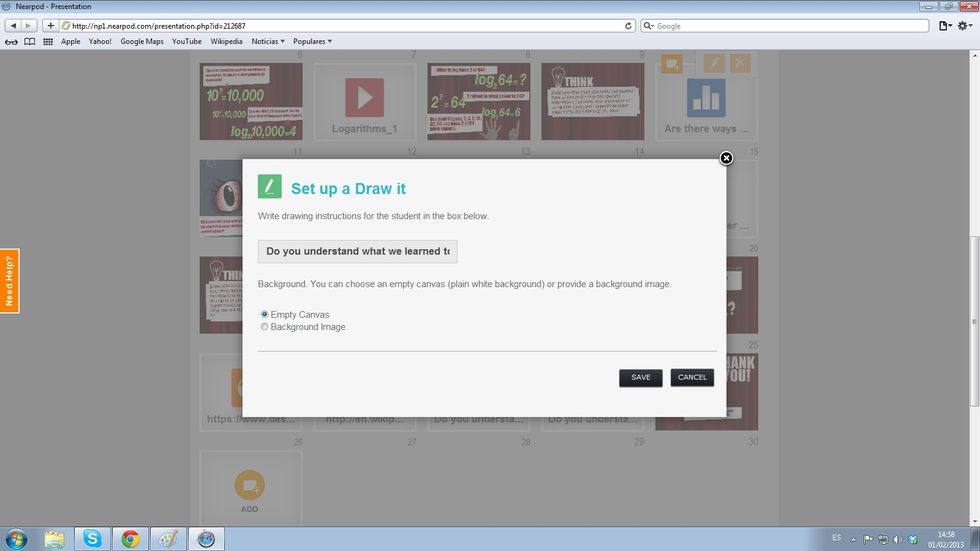Expand the Populares bookmarks dropdown
Screen dimensions: 980x551
[315, 42]
